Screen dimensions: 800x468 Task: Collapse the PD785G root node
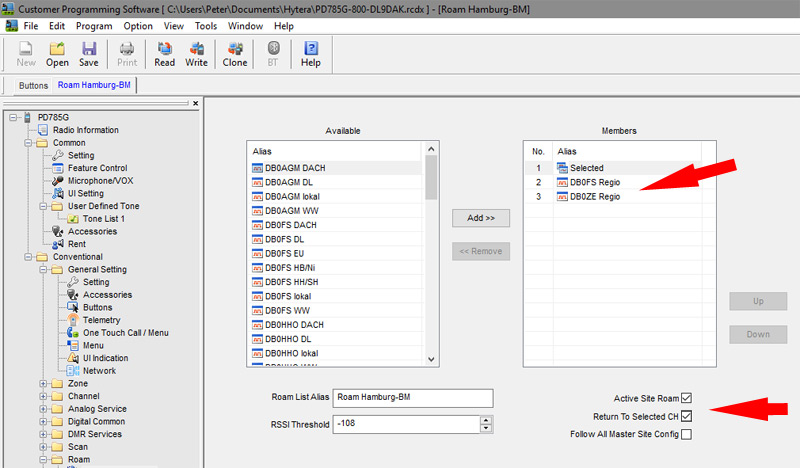pos(13,117)
